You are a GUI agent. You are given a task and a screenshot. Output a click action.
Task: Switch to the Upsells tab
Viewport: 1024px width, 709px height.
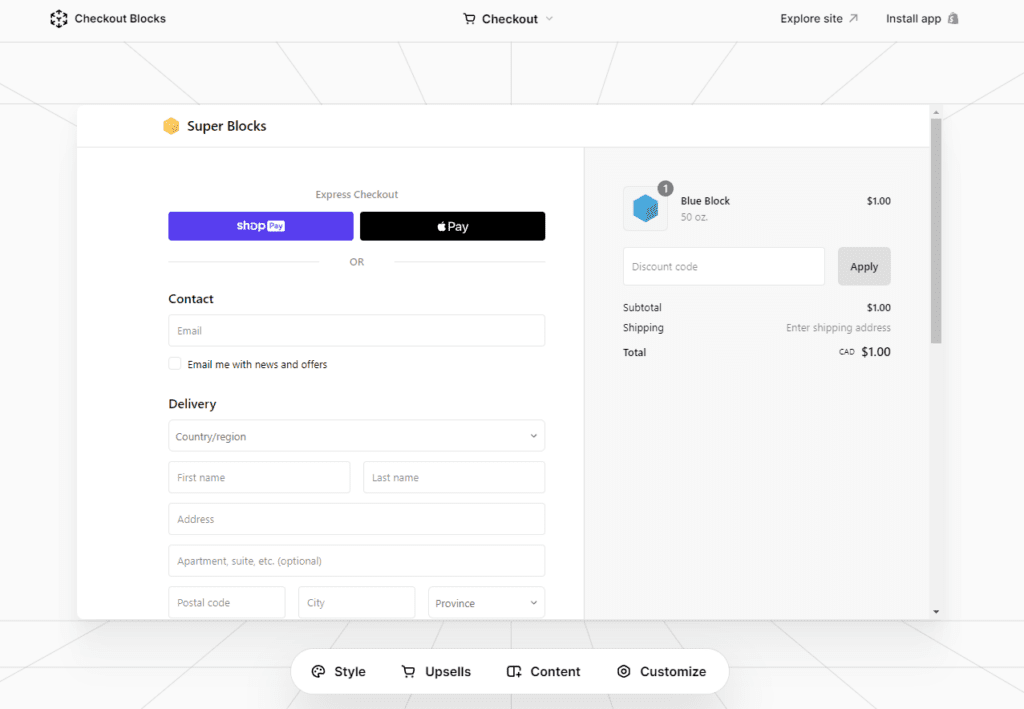click(437, 671)
